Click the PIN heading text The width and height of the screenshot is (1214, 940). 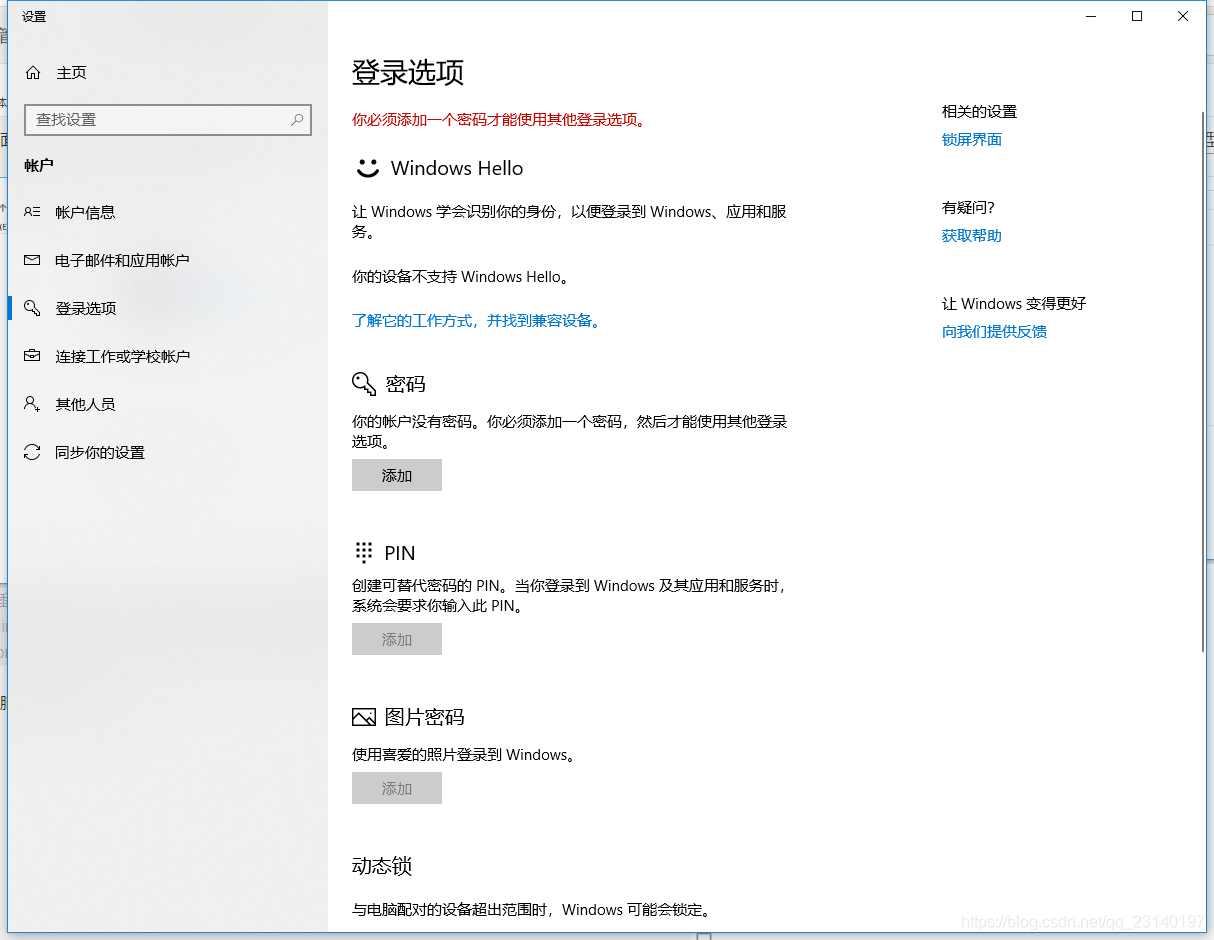click(400, 553)
